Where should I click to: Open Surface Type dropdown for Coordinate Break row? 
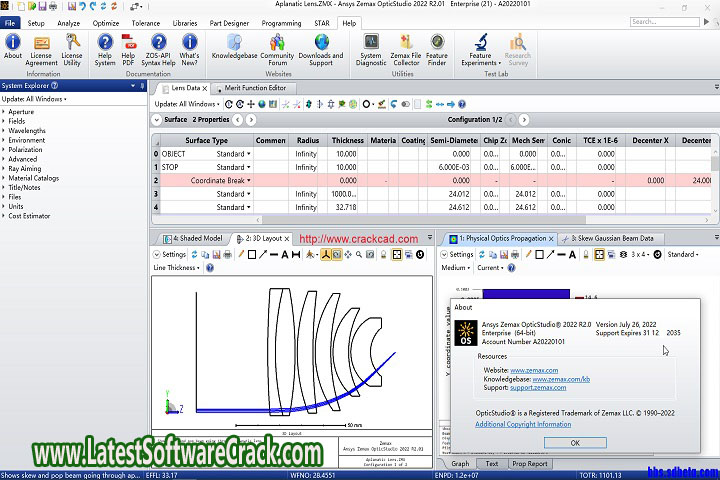(249, 181)
